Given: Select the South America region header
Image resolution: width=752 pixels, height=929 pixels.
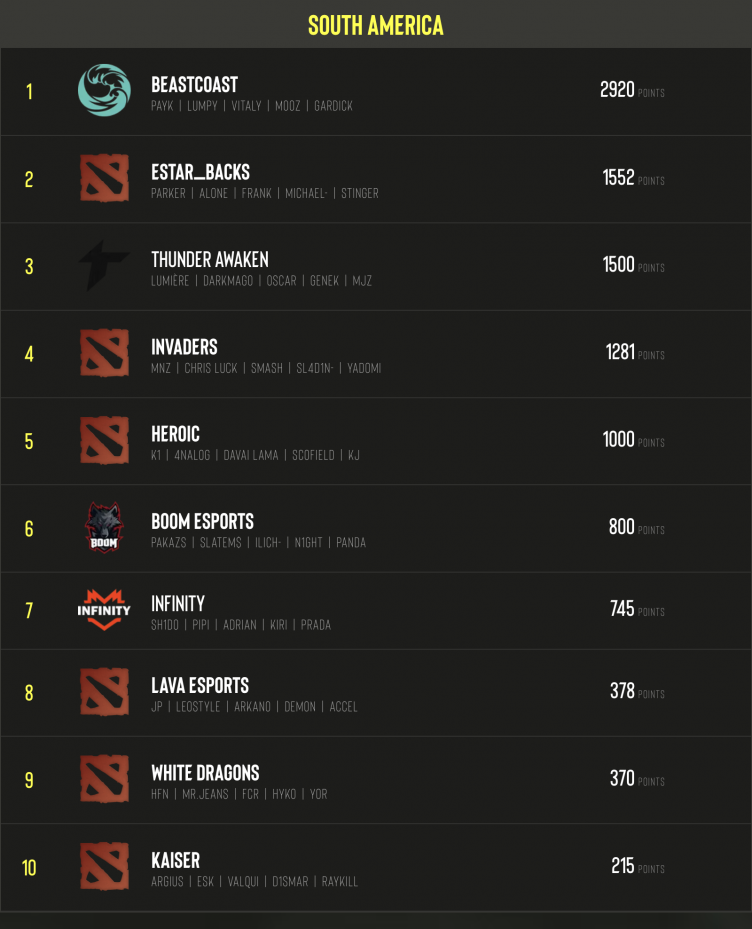Looking at the screenshot, I should [x=376, y=25].
